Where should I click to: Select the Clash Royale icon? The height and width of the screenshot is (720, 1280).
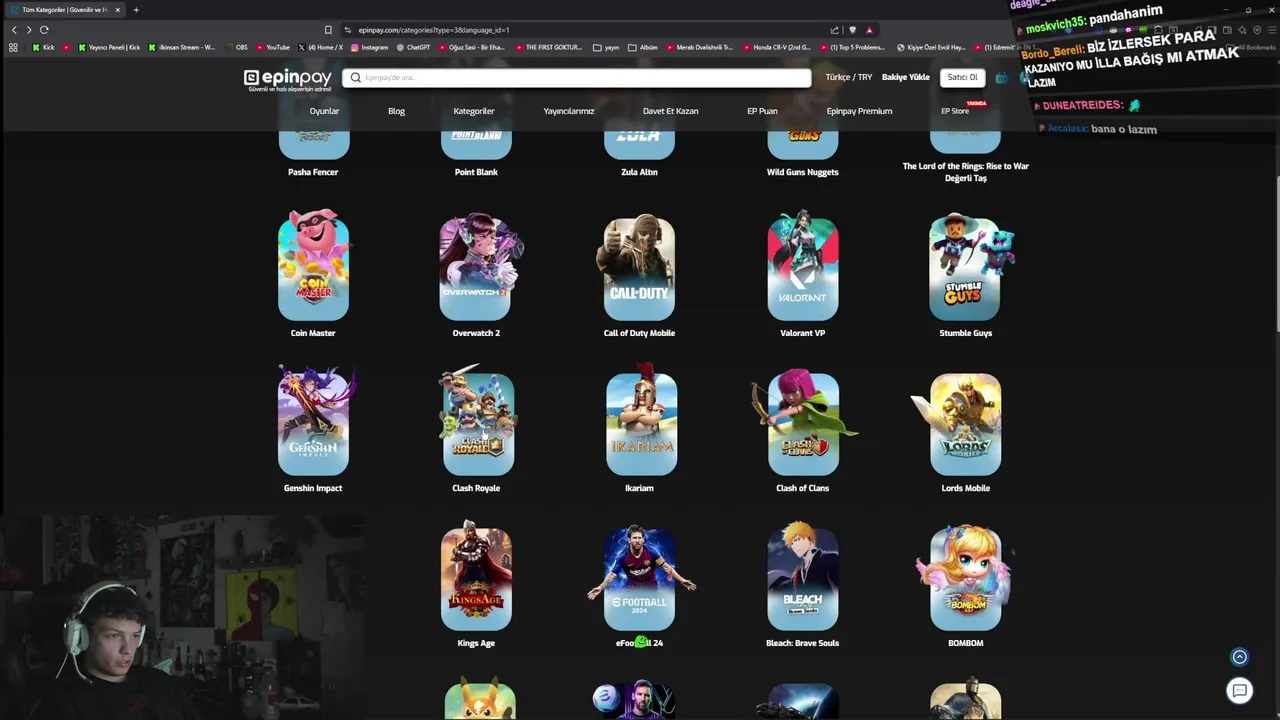click(477, 420)
